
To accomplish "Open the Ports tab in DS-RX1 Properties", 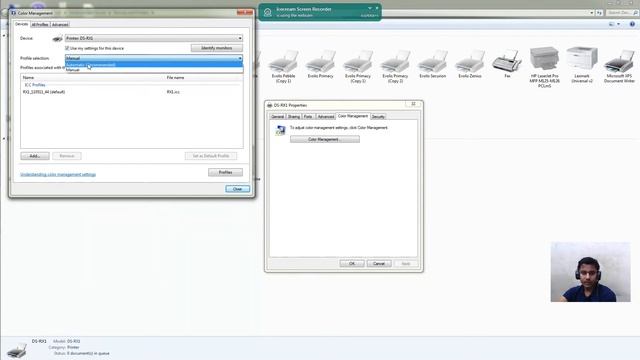I will click(308, 117).
